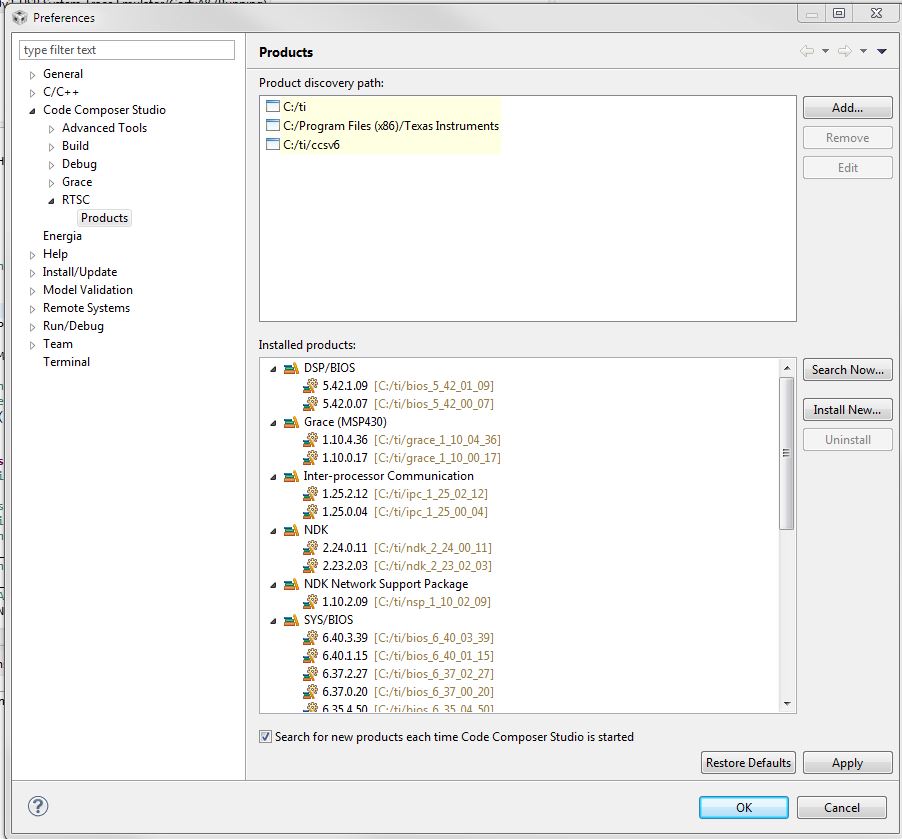The image size is (902, 839).
Task: Check the C:/Program Files (x86)/Texas Instruments path
Action: (x=272, y=127)
